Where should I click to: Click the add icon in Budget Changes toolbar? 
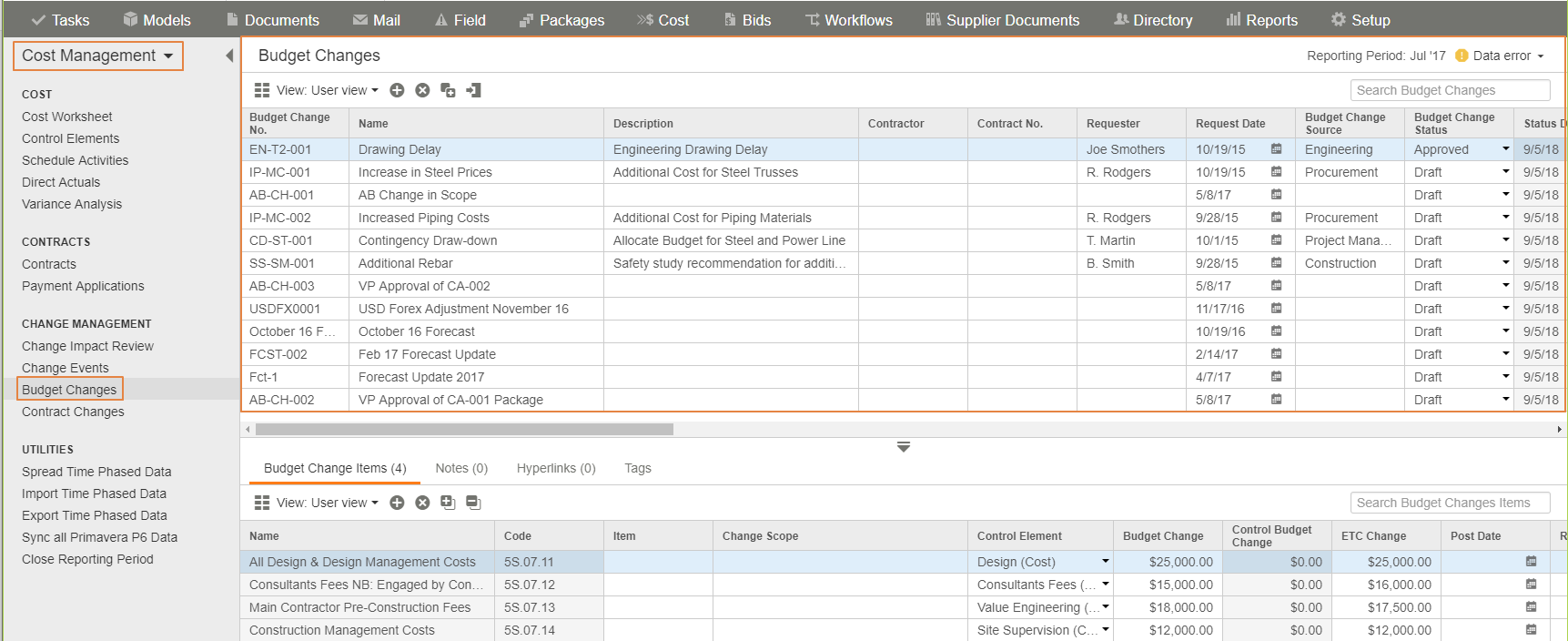click(x=397, y=90)
